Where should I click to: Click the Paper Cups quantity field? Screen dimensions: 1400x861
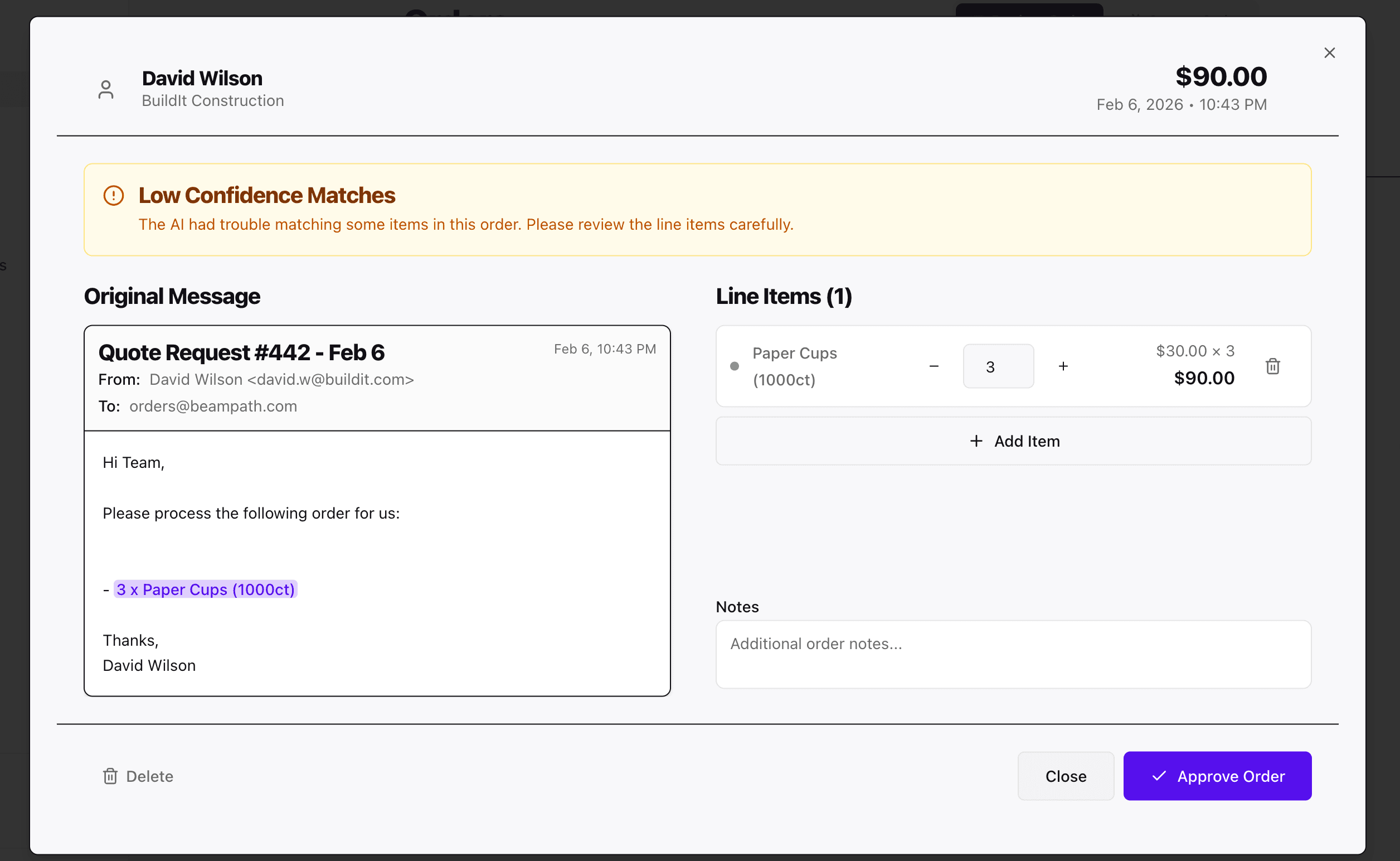(x=998, y=366)
